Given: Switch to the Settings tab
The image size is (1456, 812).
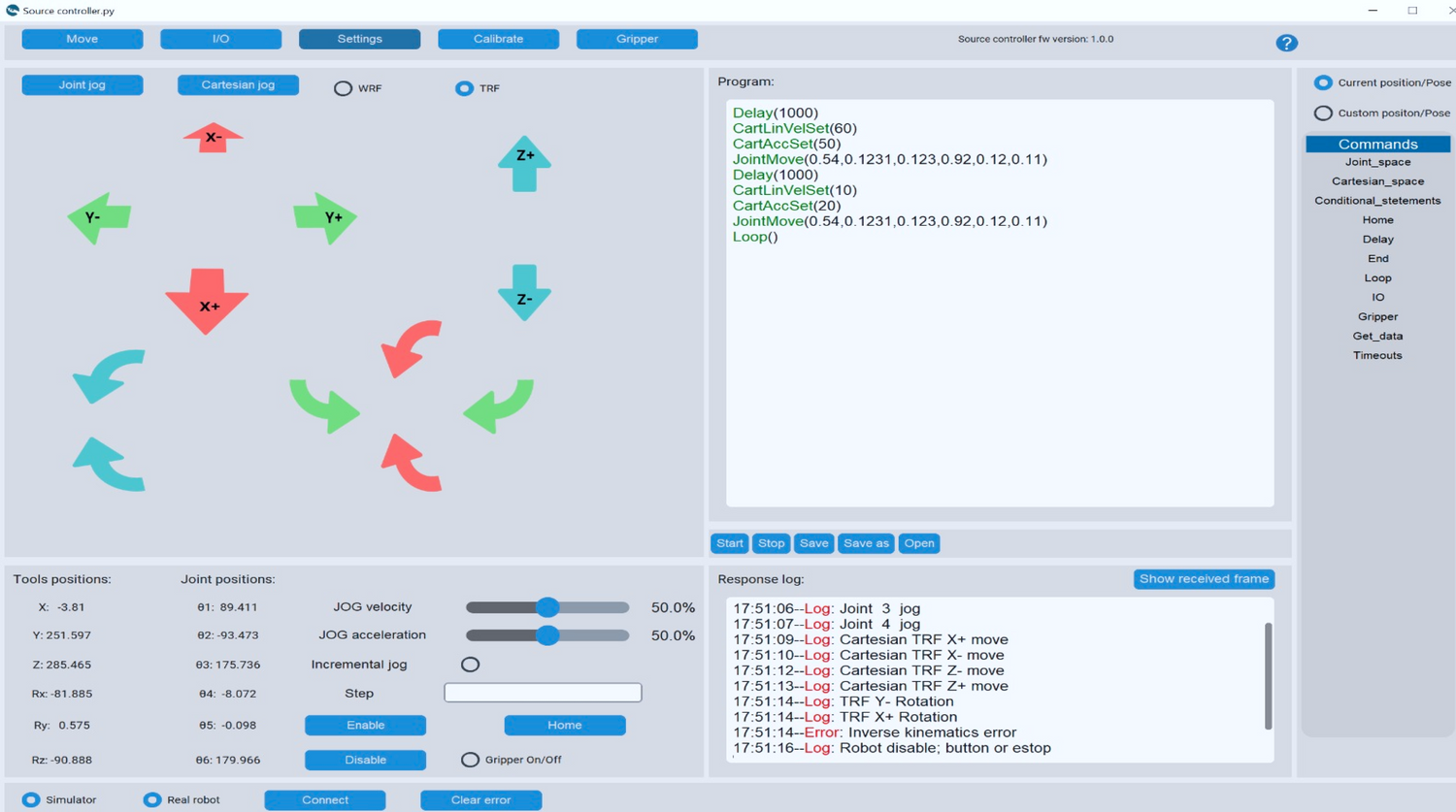Looking at the screenshot, I should coord(359,39).
